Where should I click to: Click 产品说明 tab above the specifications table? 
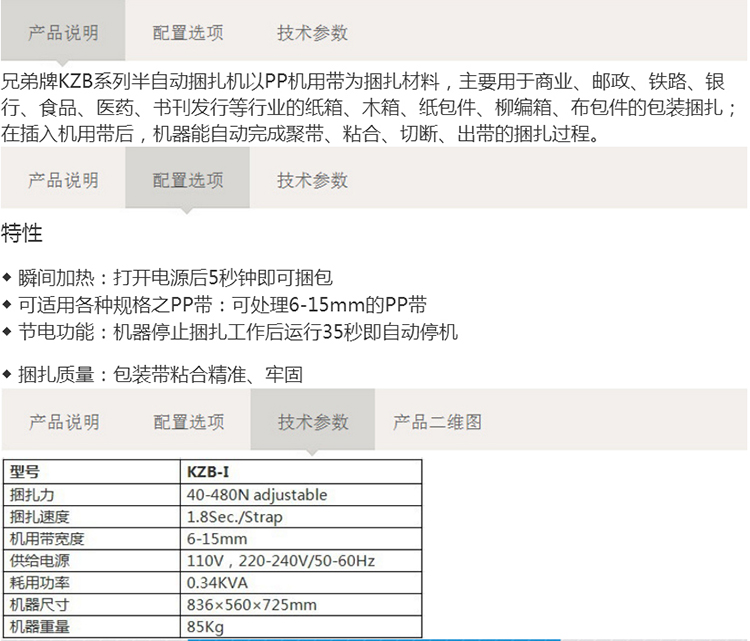pos(63,422)
